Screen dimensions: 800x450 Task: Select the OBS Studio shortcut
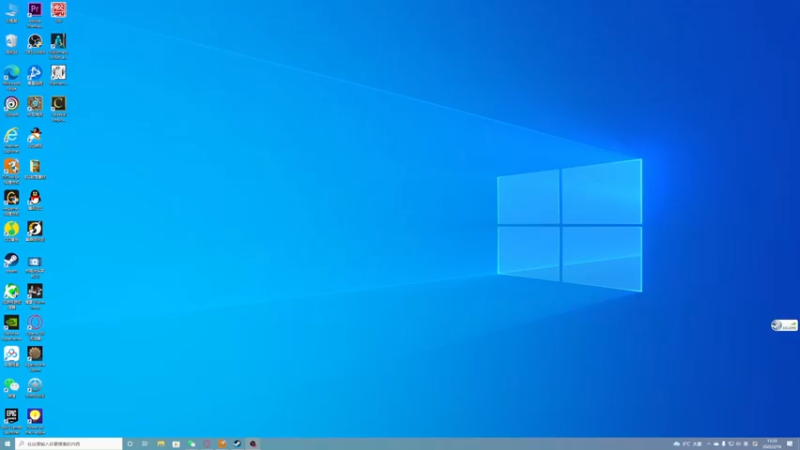[35, 44]
